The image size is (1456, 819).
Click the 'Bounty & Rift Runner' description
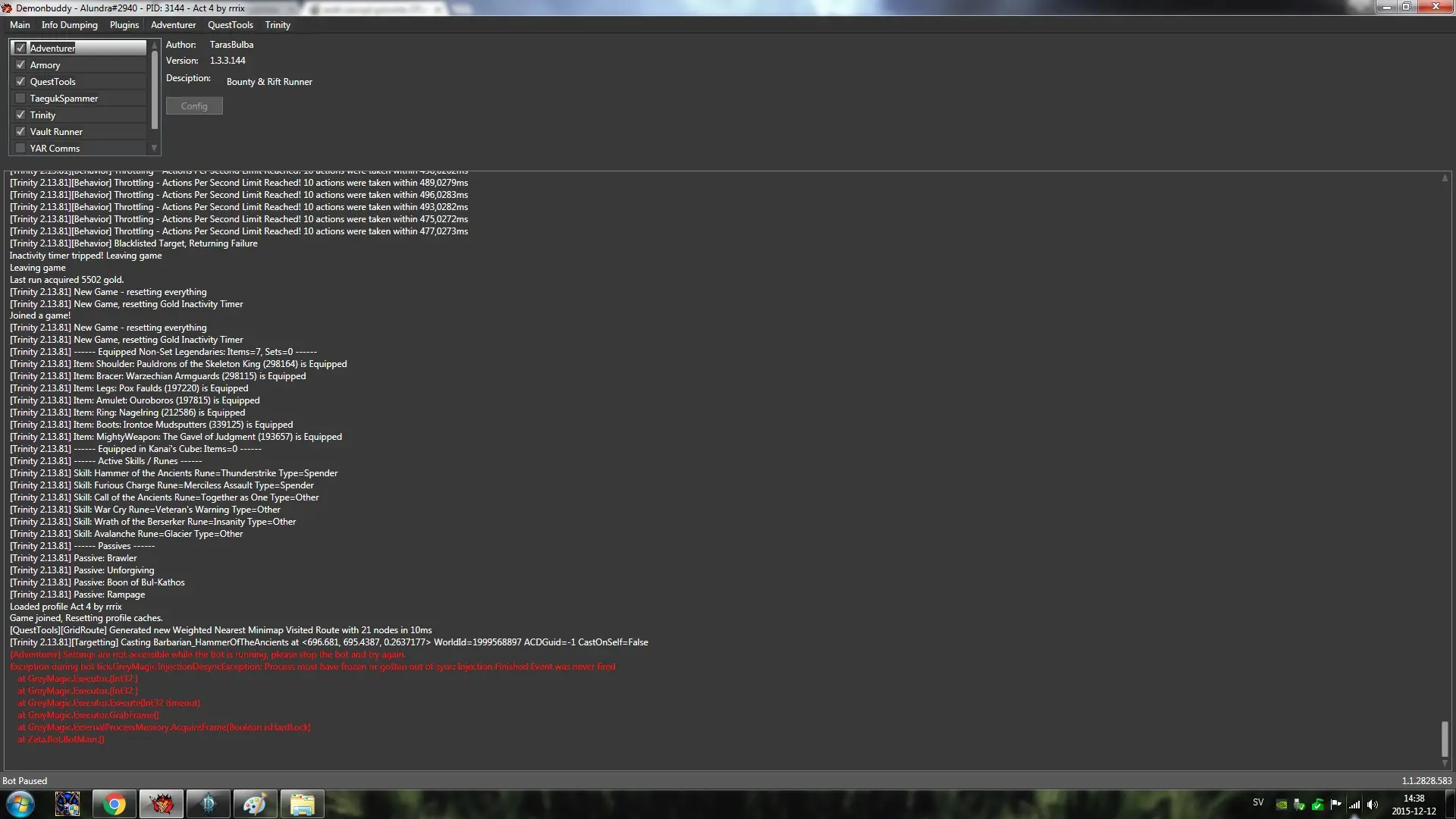pyautogui.click(x=269, y=82)
